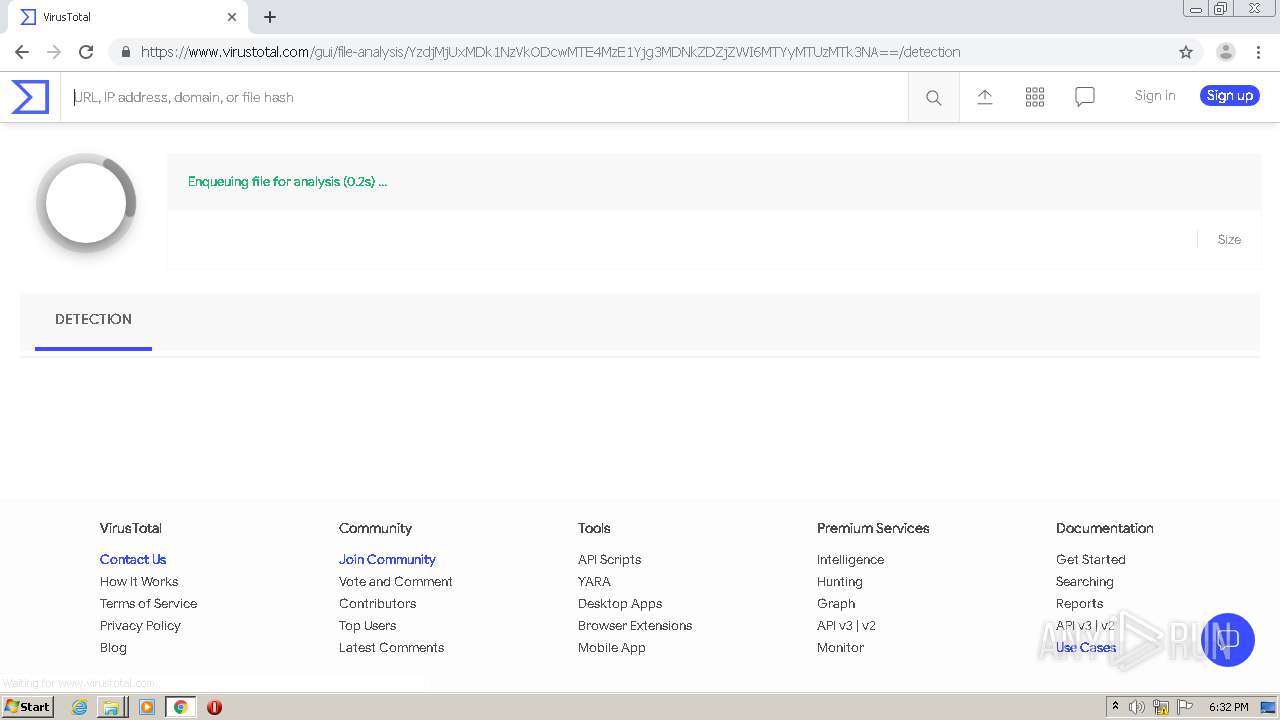This screenshot has height=720, width=1280.
Task: Open Get Started link
Action: coord(1090,560)
